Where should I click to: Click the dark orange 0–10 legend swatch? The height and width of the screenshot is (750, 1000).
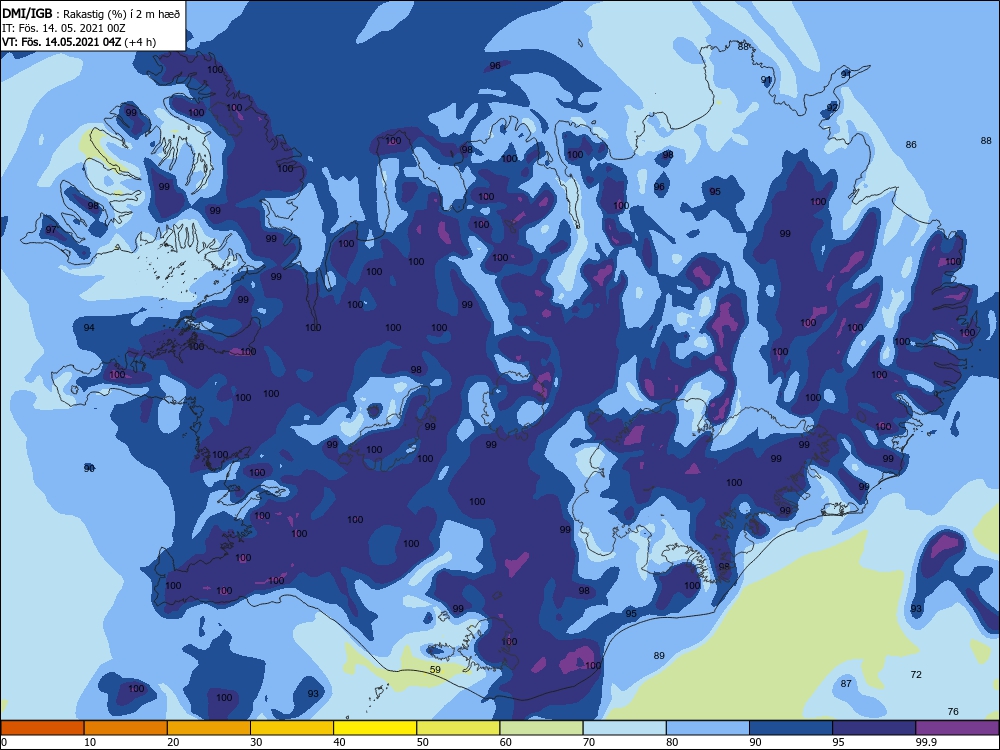[42, 728]
